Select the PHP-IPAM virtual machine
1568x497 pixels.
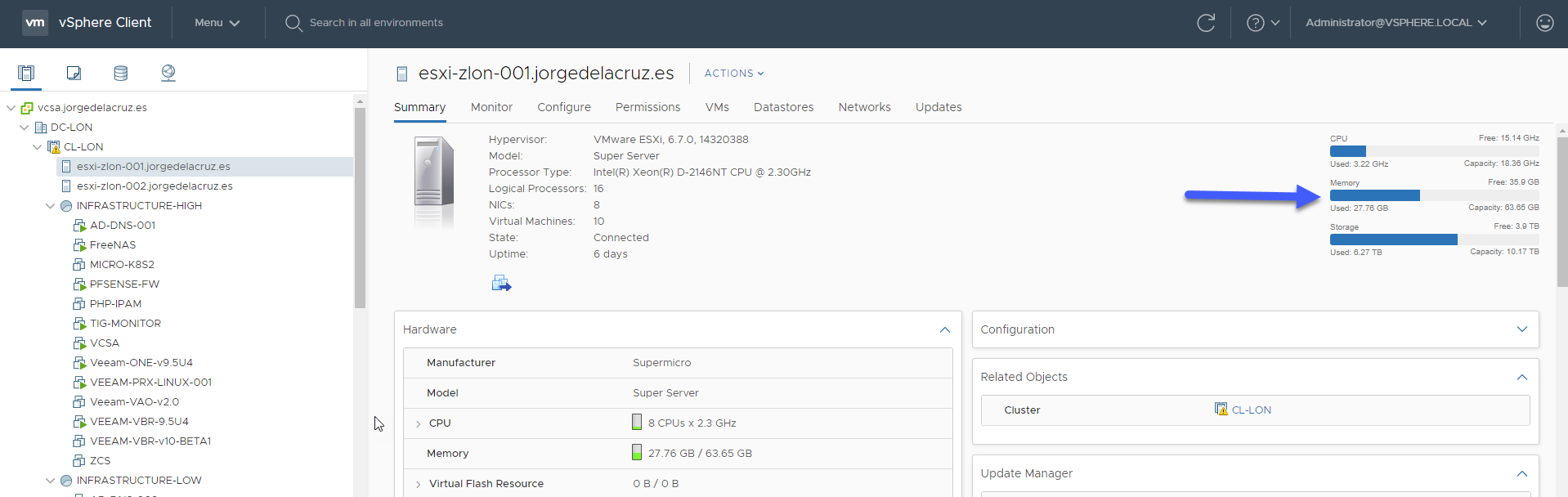point(115,304)
